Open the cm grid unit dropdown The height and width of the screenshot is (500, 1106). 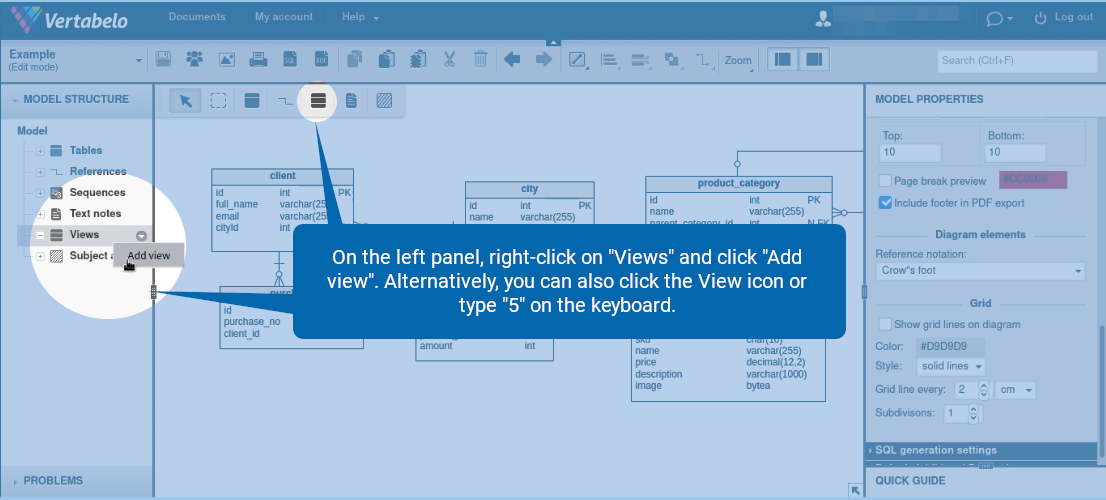point(1015,390)
